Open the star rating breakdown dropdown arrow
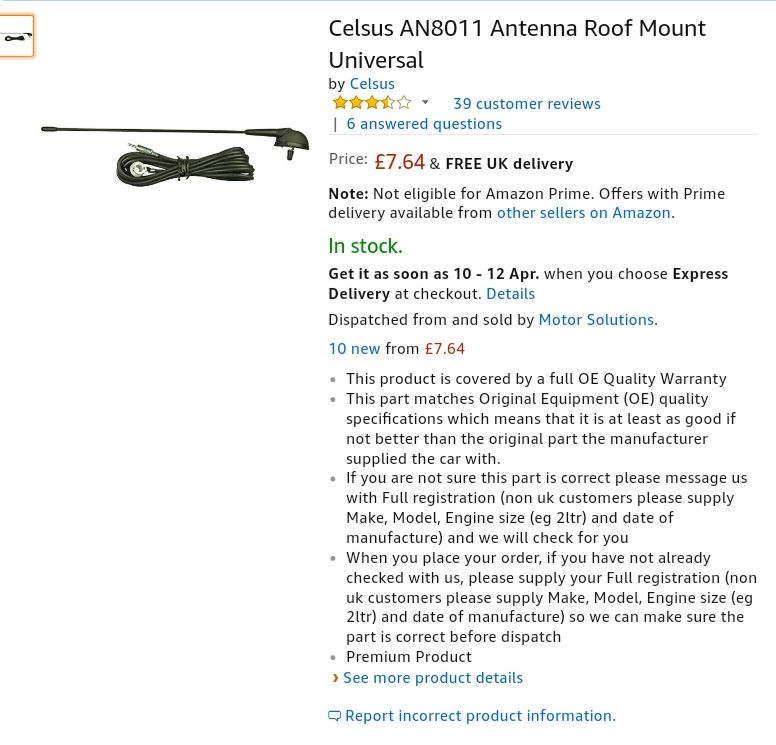 point(425,102)
